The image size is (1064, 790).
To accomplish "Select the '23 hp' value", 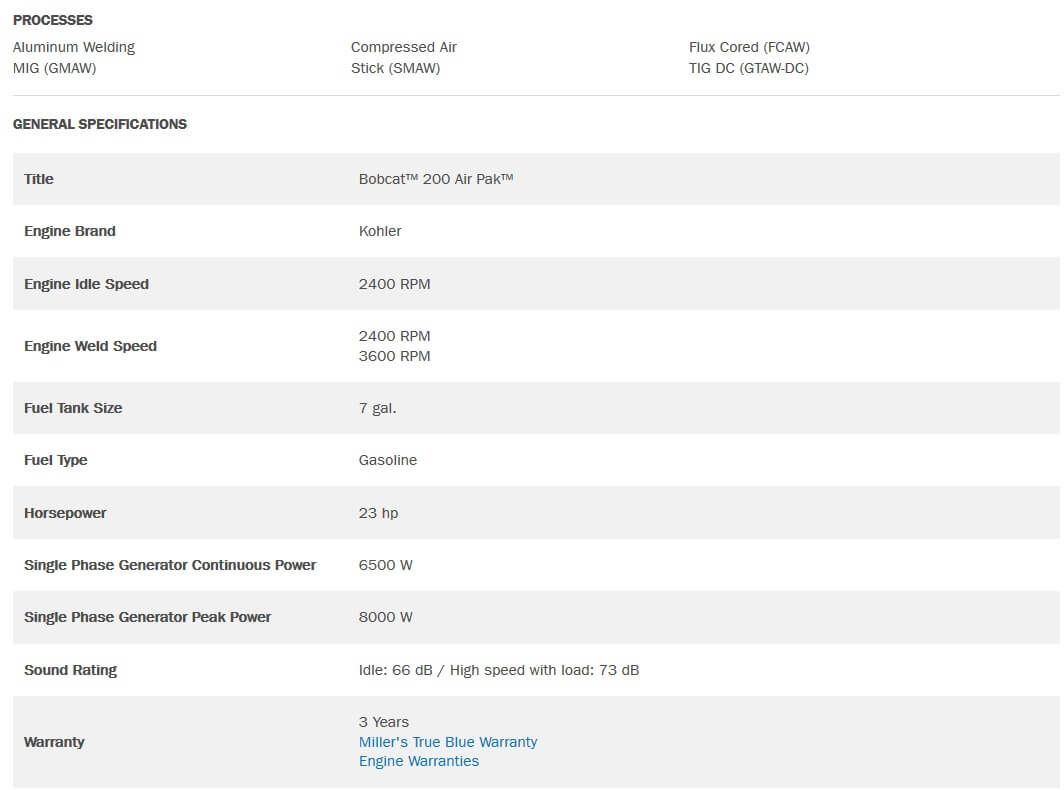I will click(x=378, y=513).
